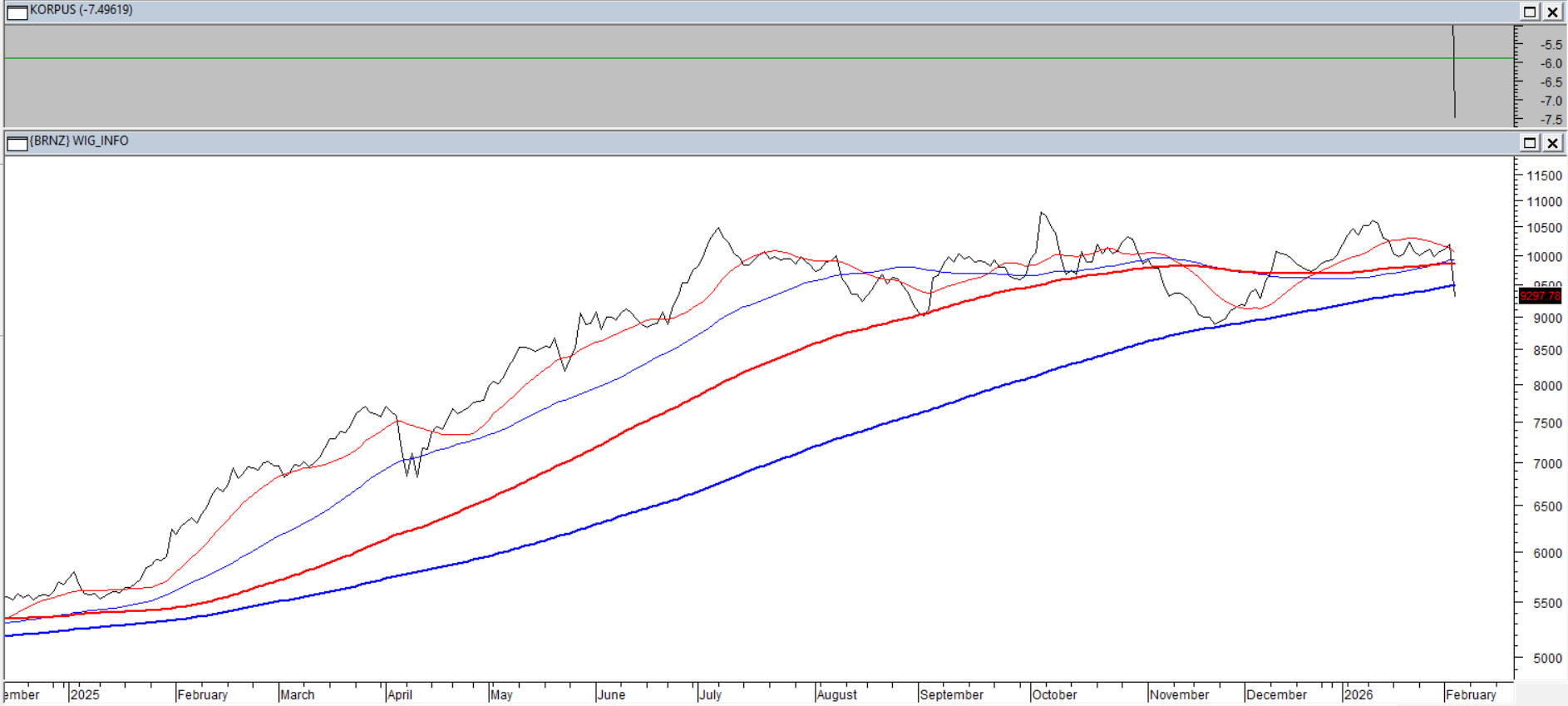Click the September label on the date axis
The height and width of the screenshot is (706, 1568).
pos(952,695)
